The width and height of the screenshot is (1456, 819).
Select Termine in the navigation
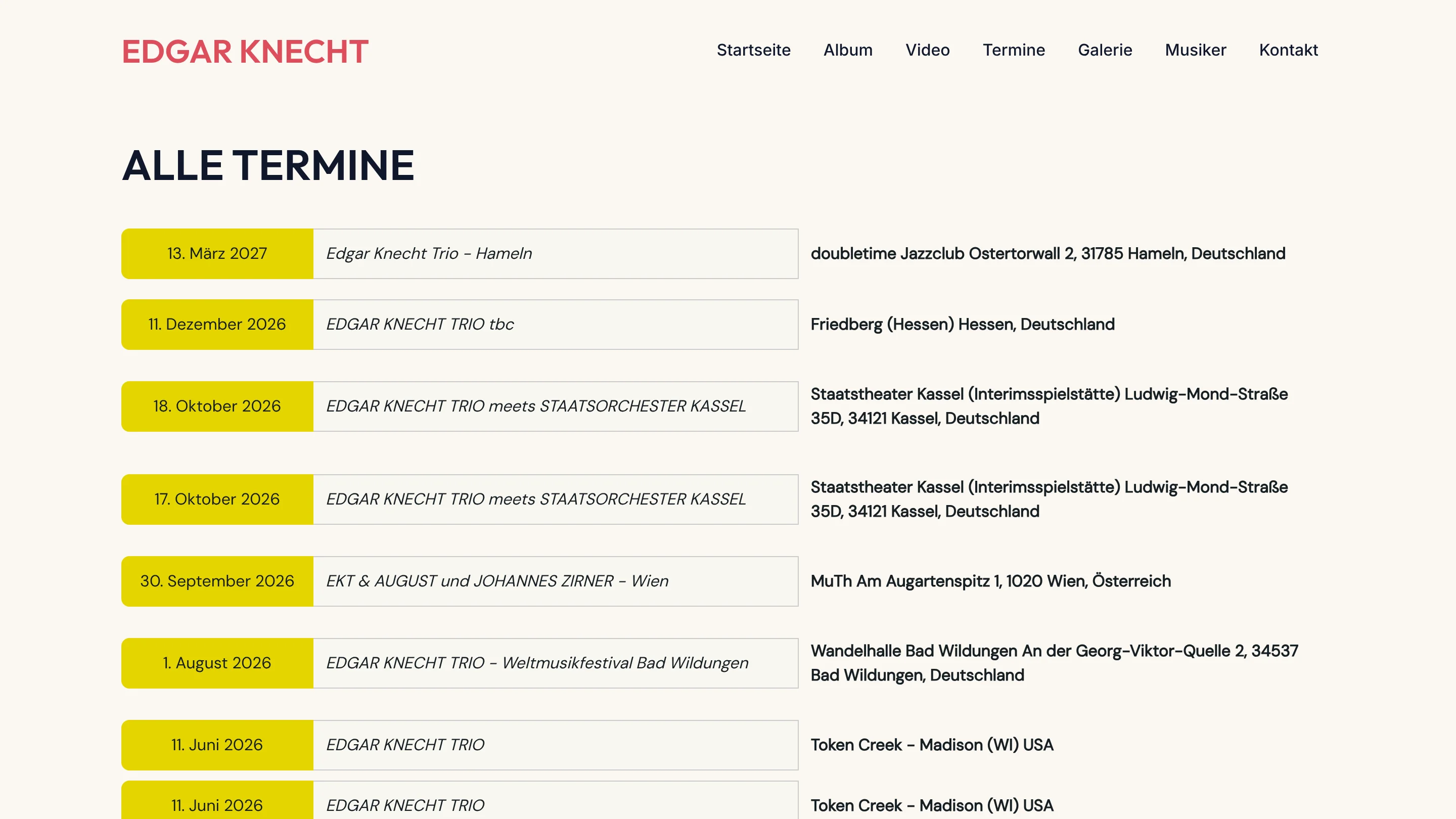1014,50
